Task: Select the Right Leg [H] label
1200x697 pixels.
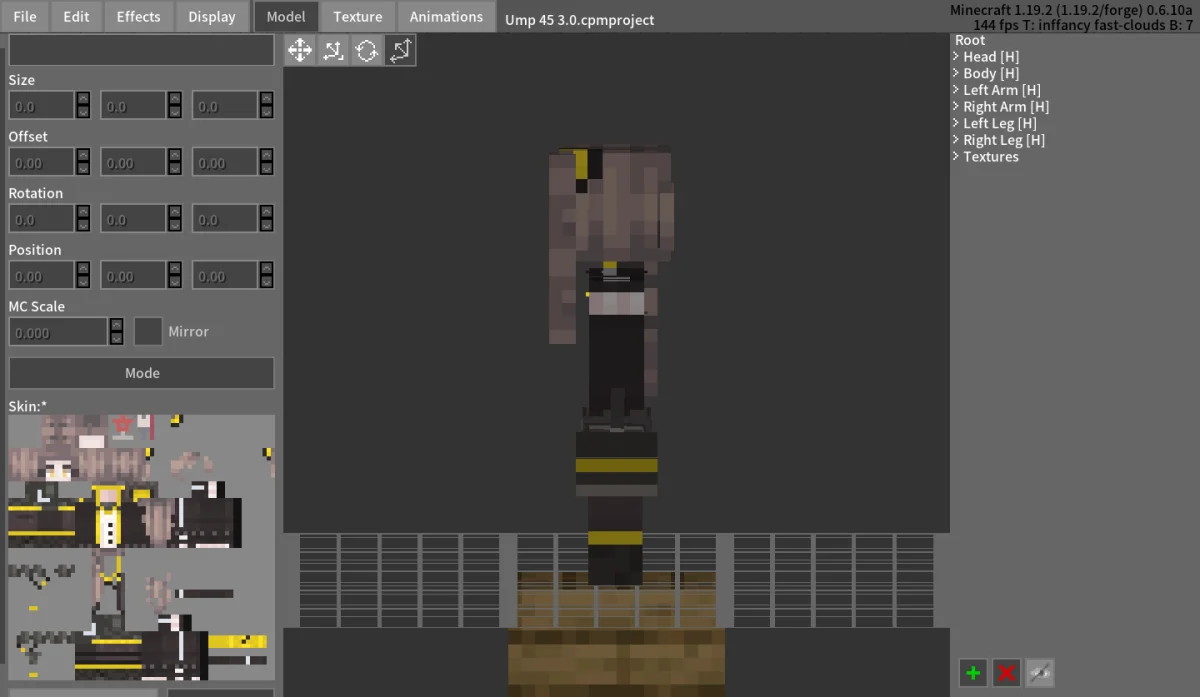Action: click(x=1004, y=140)
